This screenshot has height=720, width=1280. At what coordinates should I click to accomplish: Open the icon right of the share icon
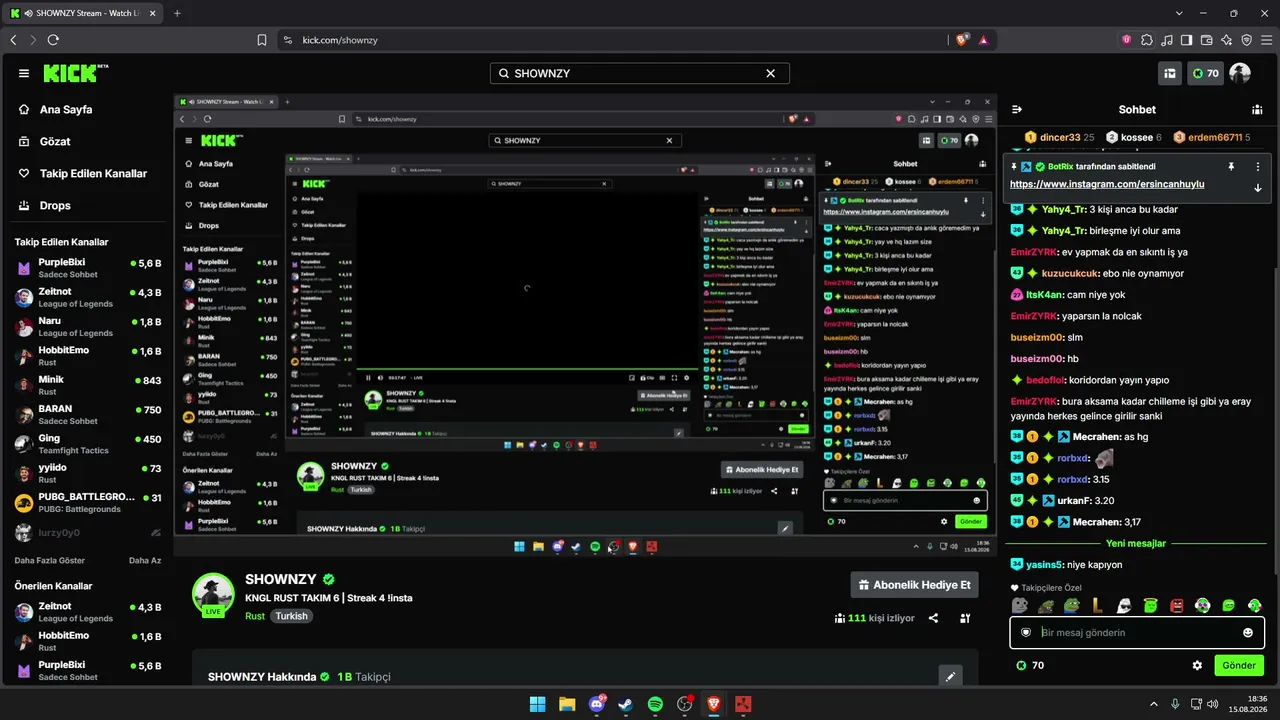tap(965, 618)
